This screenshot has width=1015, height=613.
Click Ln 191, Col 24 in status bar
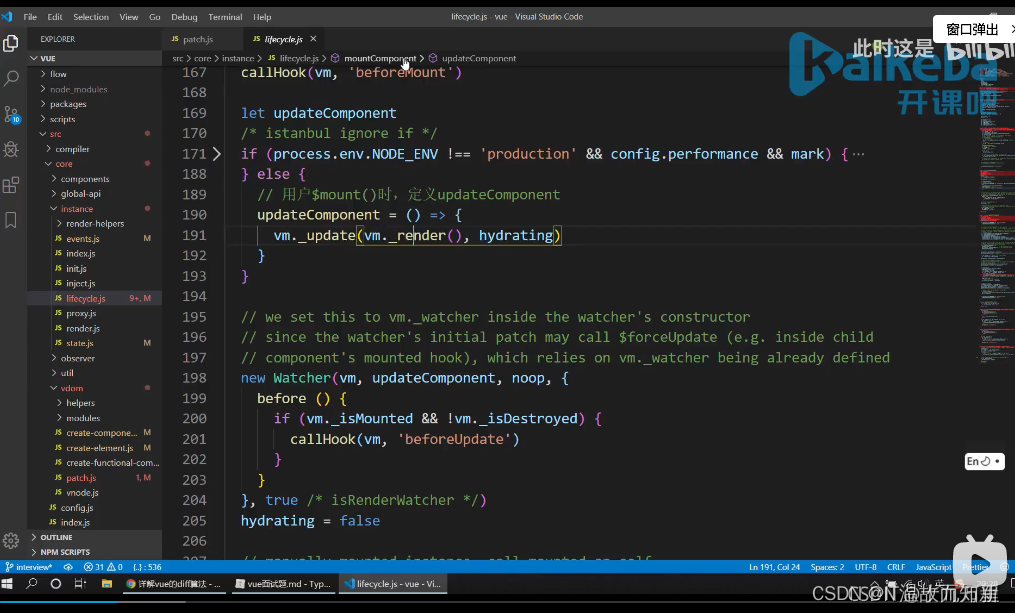(774, 567)
